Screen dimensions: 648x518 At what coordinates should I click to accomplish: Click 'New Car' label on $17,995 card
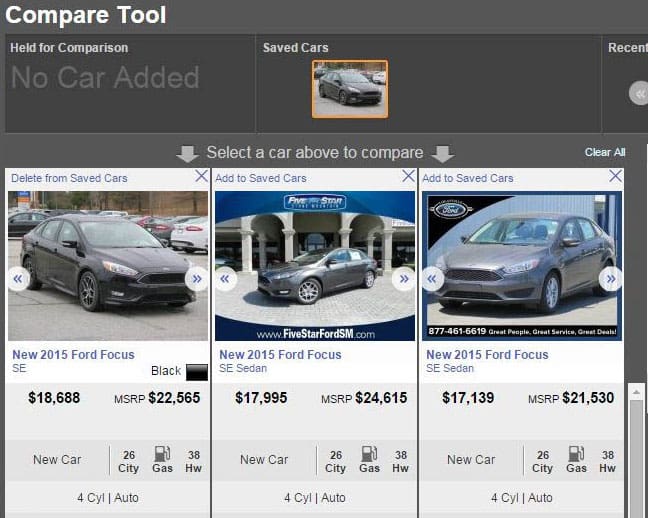(x=264, y=460)
